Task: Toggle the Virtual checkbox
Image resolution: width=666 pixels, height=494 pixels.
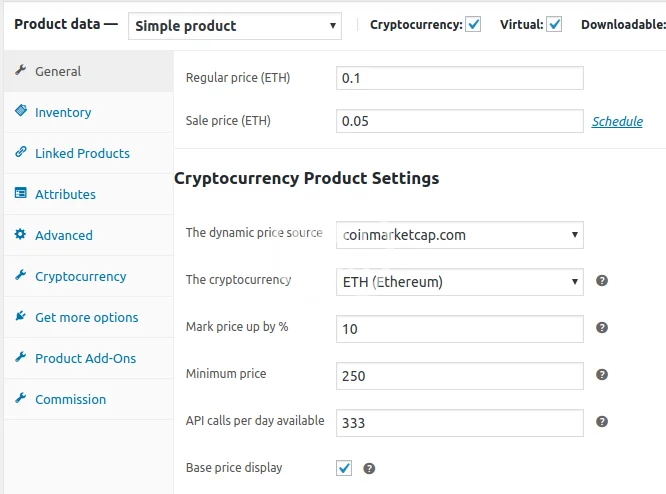Action: [554, 24]
